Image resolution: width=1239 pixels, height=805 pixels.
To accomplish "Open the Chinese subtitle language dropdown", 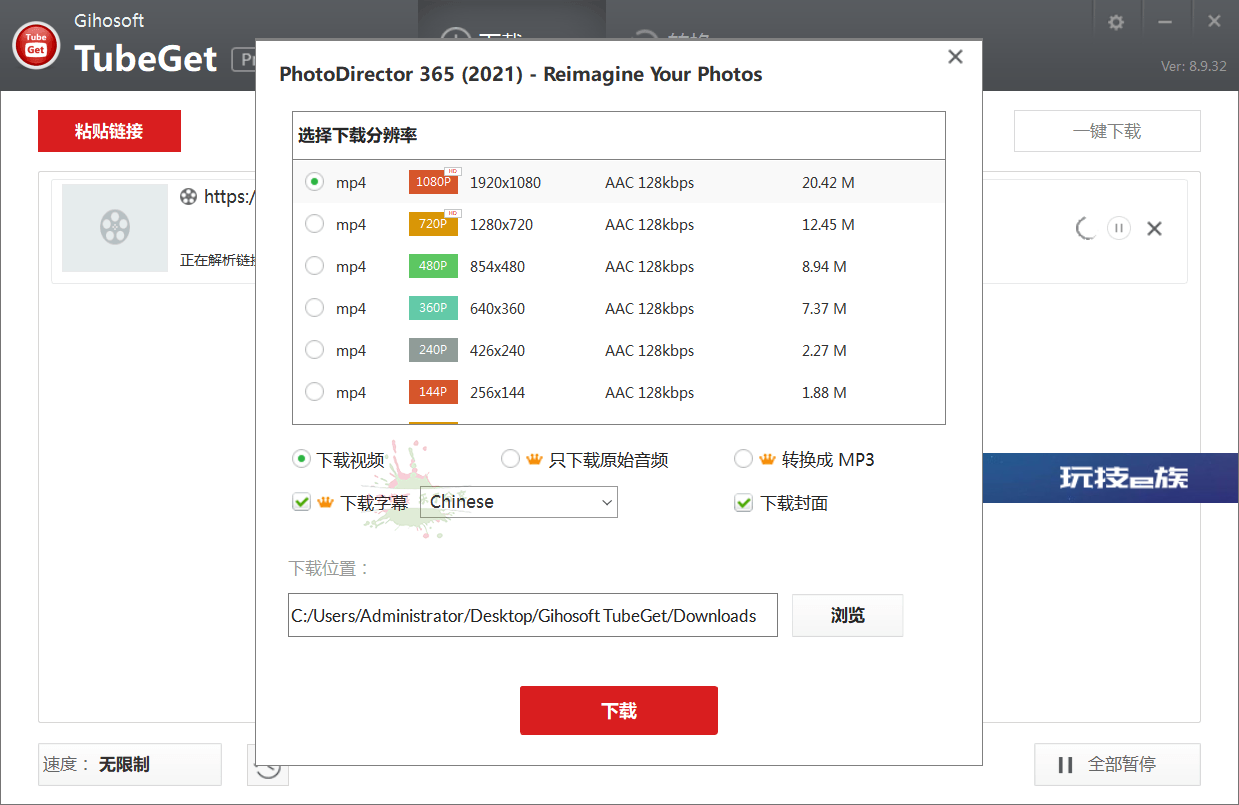I will click(x=519, y=502).
